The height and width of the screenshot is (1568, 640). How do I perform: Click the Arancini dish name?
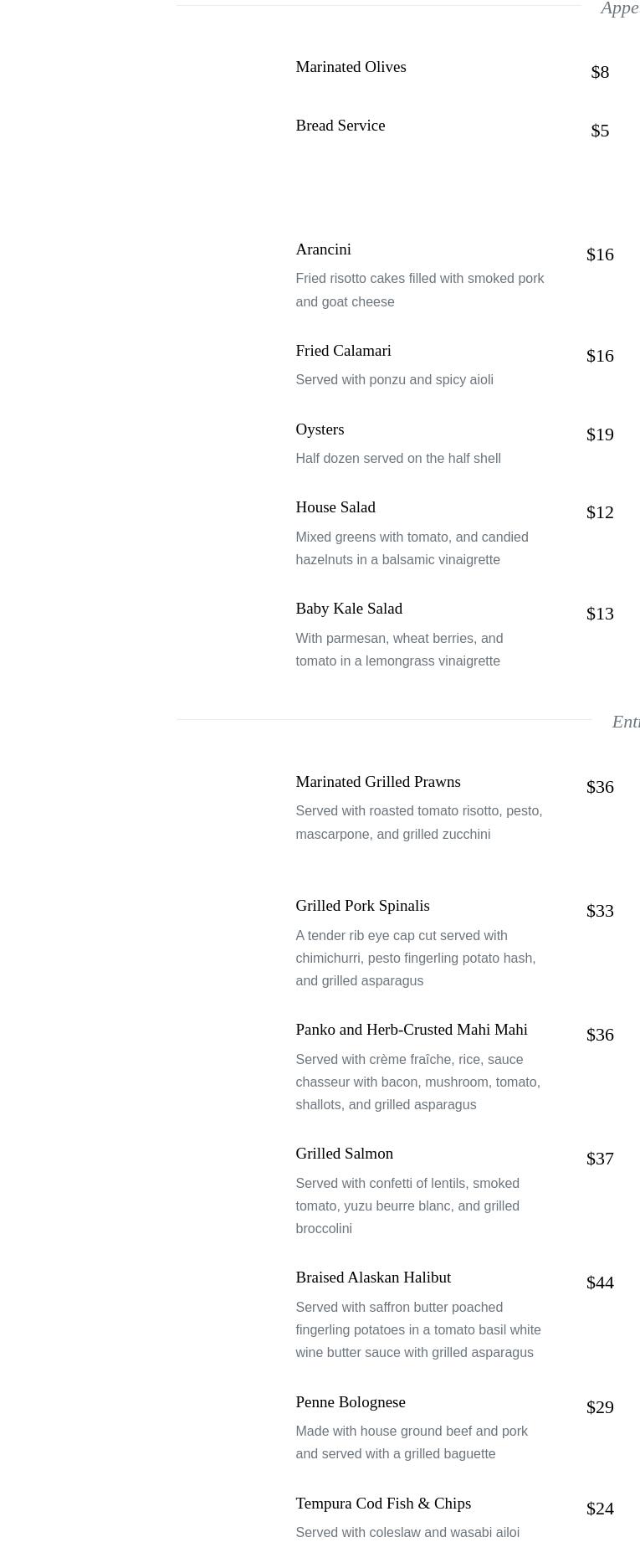pyautogui.click(x=323, y=249)
